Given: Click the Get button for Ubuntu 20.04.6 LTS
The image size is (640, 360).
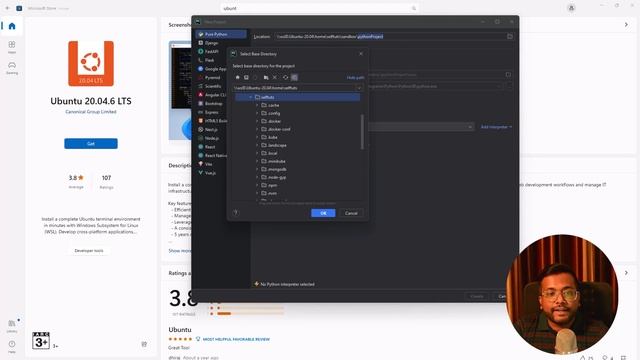Looking at the screenshot, I should 91,144.
